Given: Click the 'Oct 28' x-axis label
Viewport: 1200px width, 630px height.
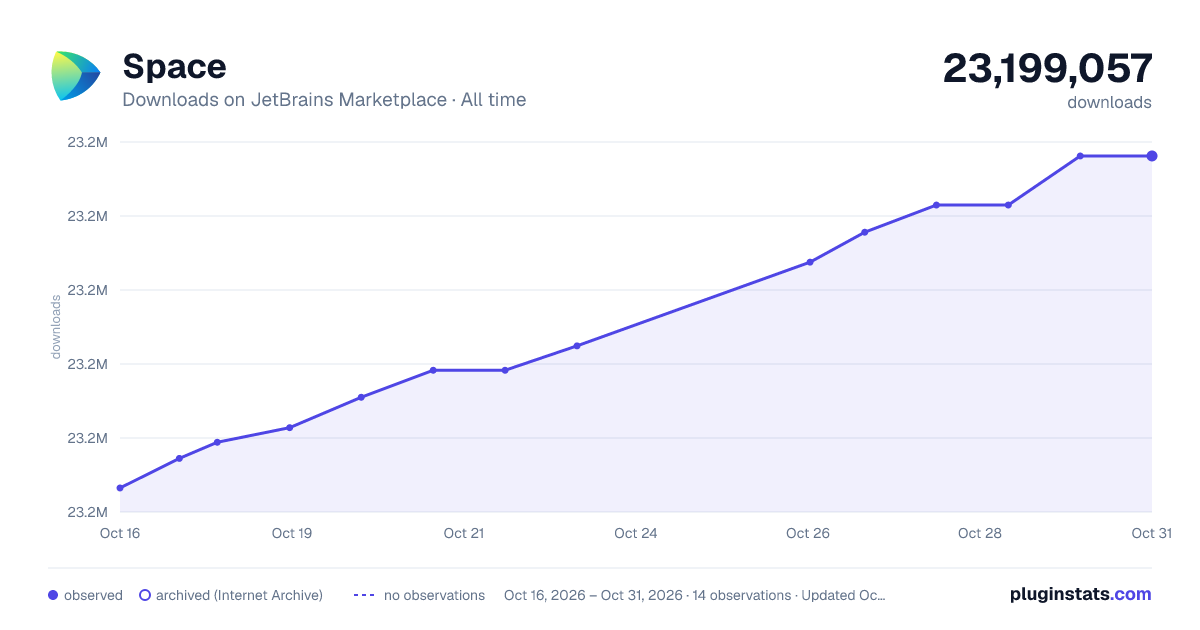Looking at the screenshot, I should tap(980, 533).
